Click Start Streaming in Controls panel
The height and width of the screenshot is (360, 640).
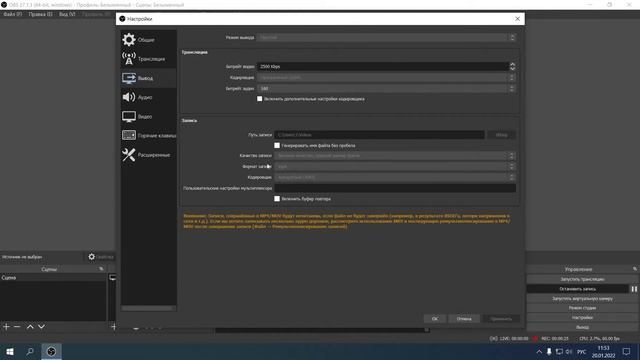point(582,279)
